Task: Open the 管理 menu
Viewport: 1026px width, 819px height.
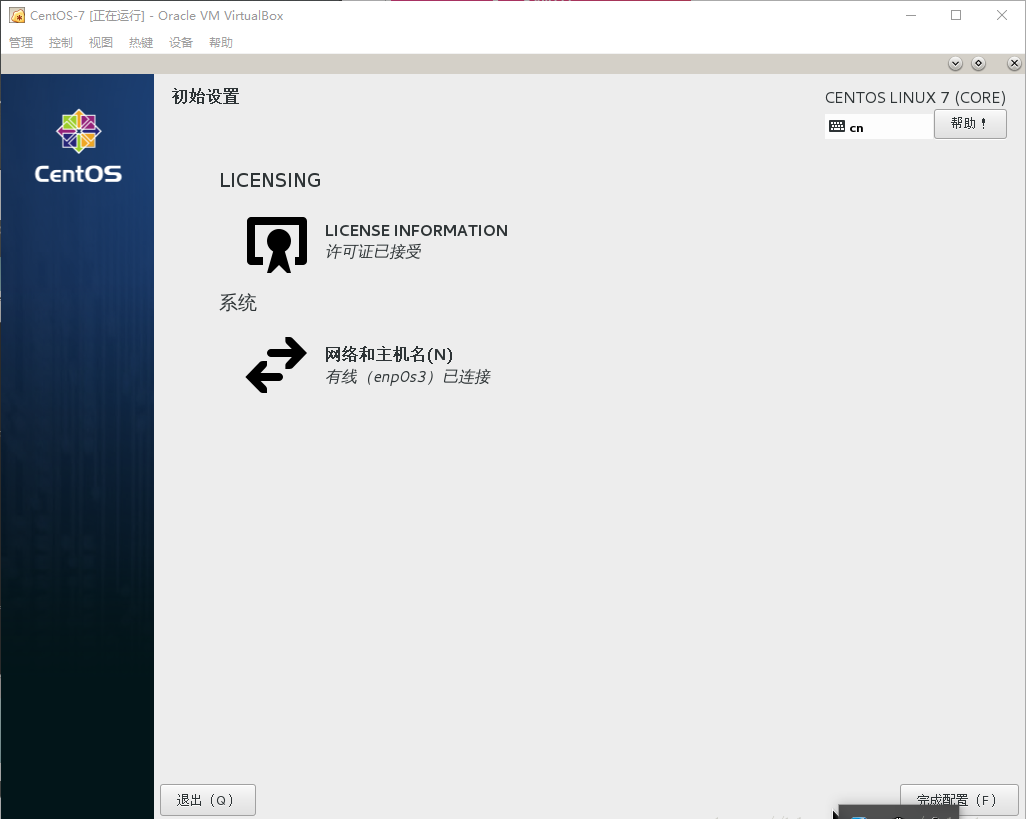Action: point(21,43)
